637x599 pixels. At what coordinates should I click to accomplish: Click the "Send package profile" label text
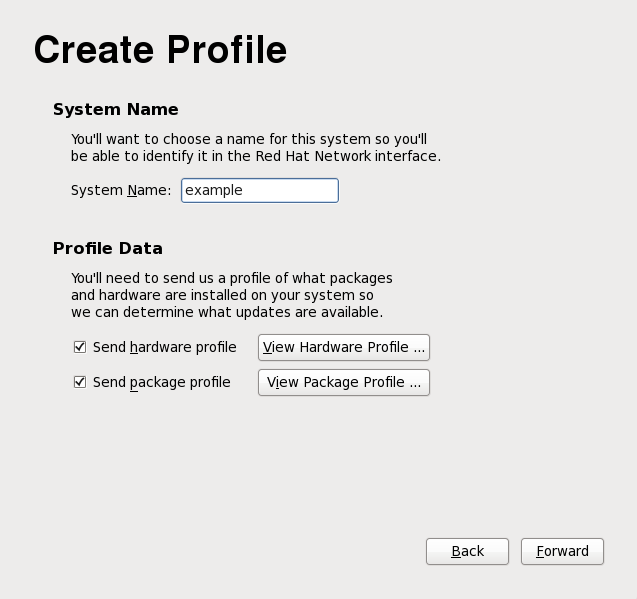coord(161,382)
